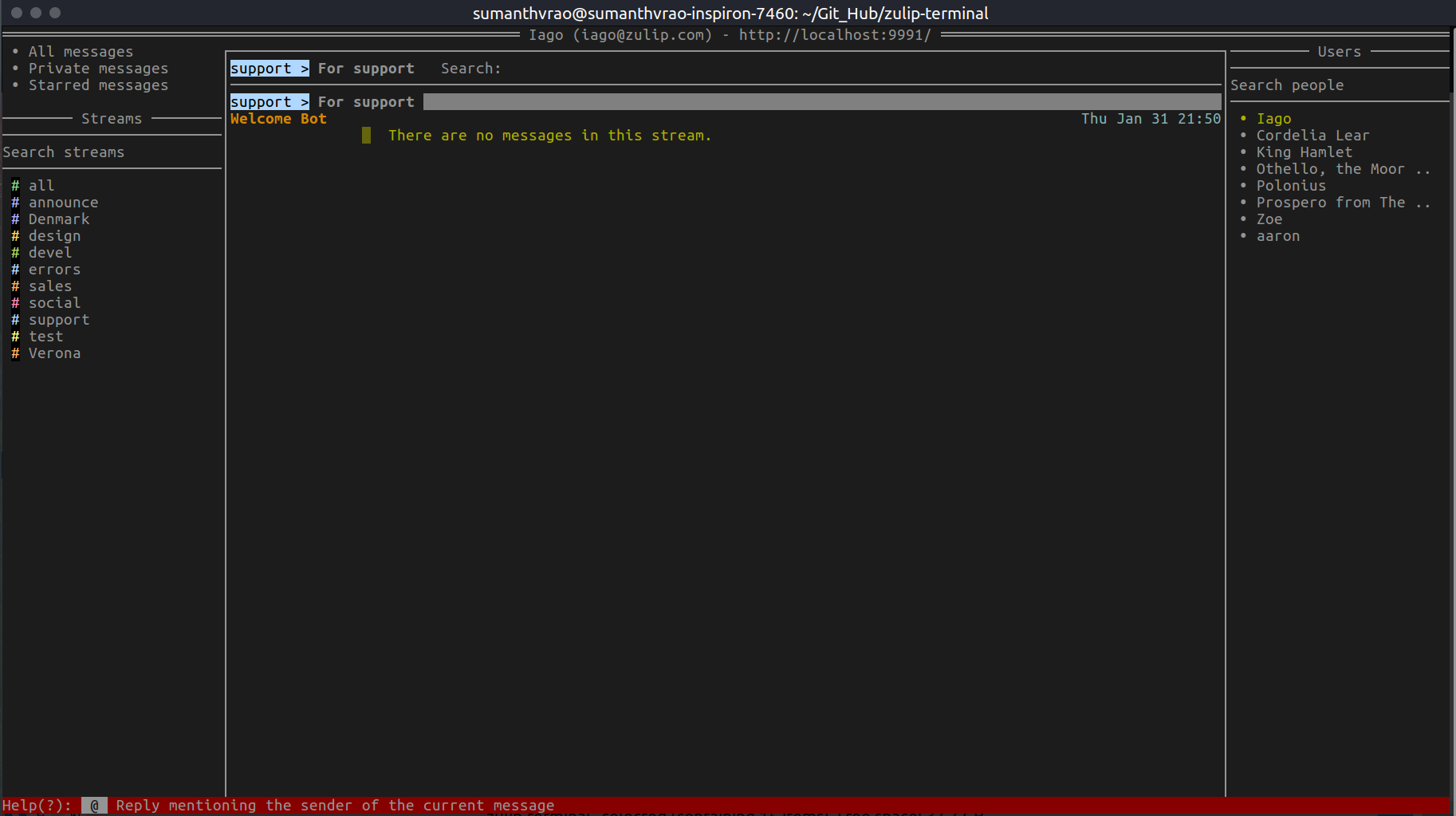
Task: Click the Users panel title
Action: click(1339, 52)
